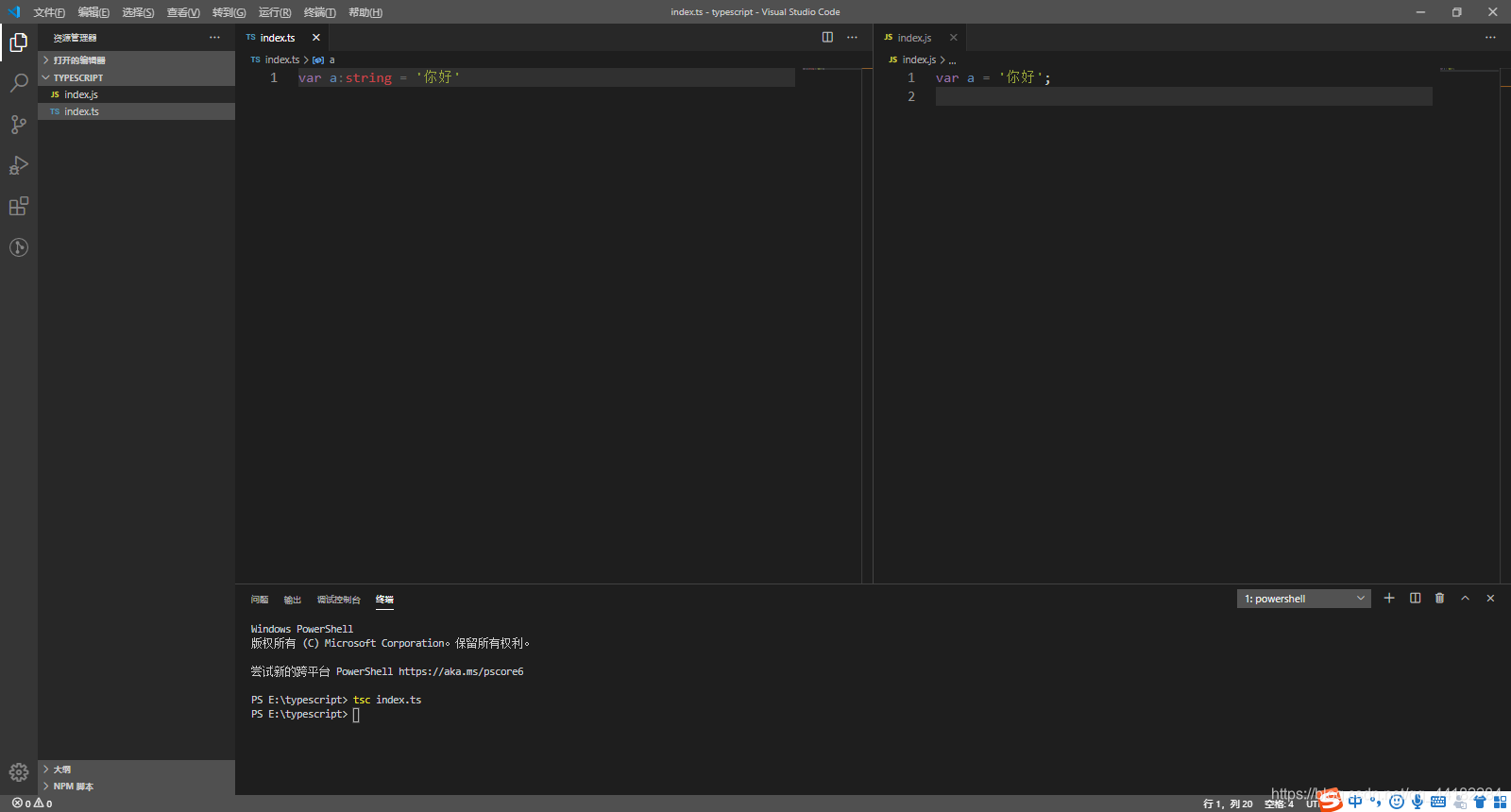
Task: Open the File menu
Action: (49, 12)
